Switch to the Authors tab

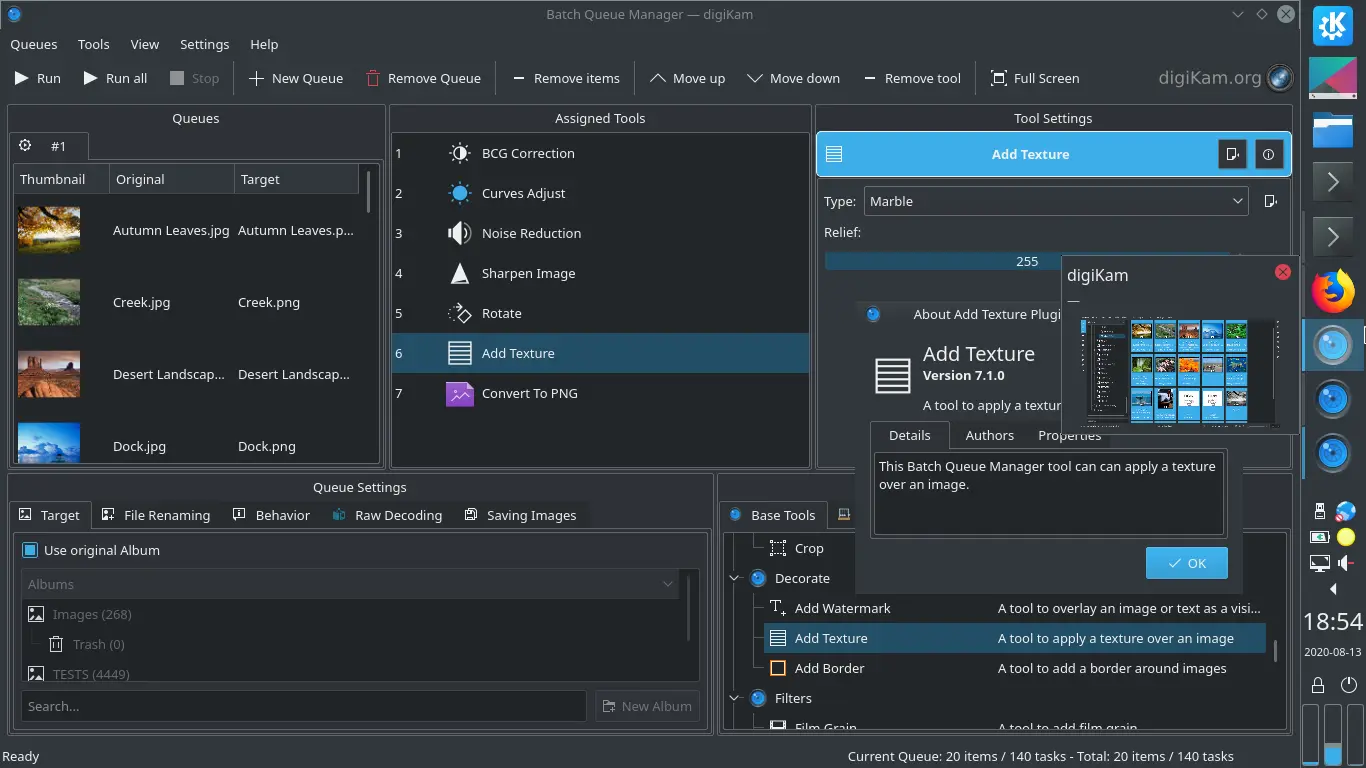[x=988, y=435]
